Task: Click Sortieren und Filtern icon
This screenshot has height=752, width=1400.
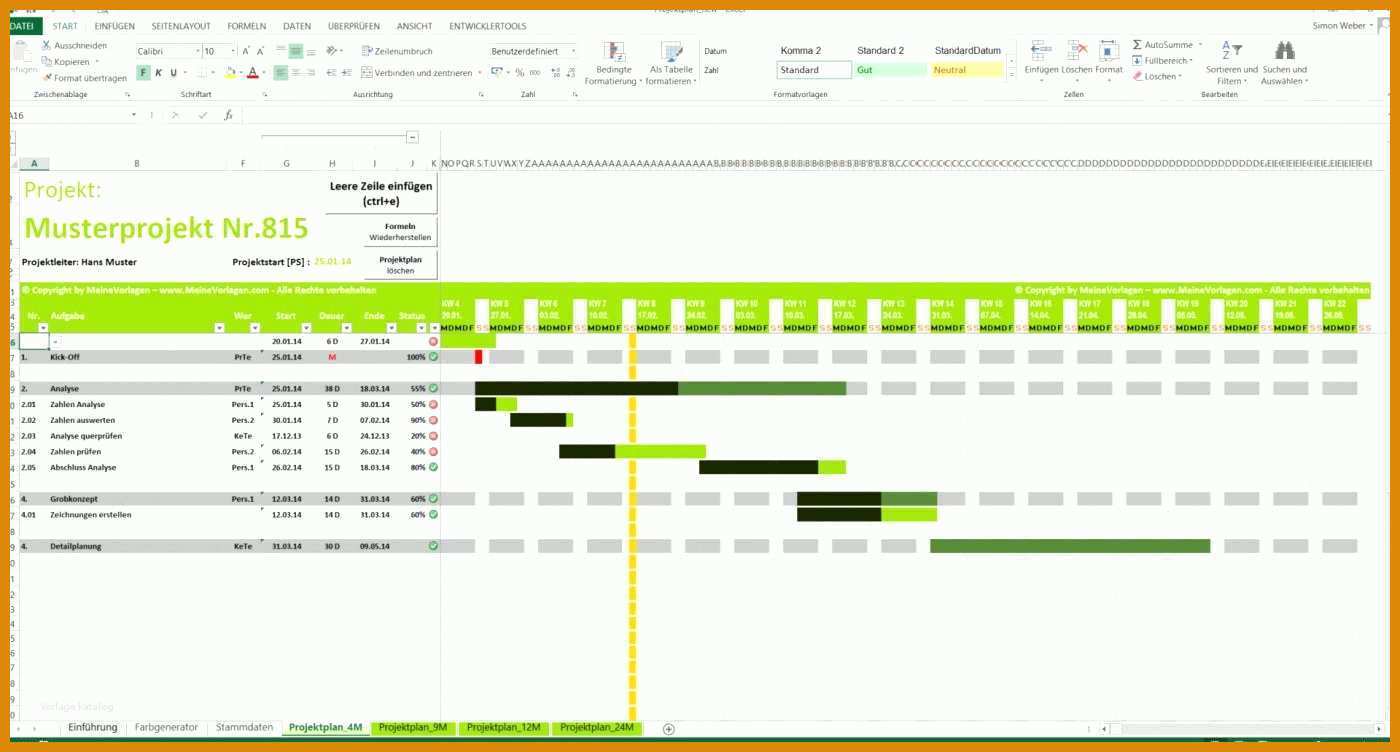Action: coord(1231,51)
